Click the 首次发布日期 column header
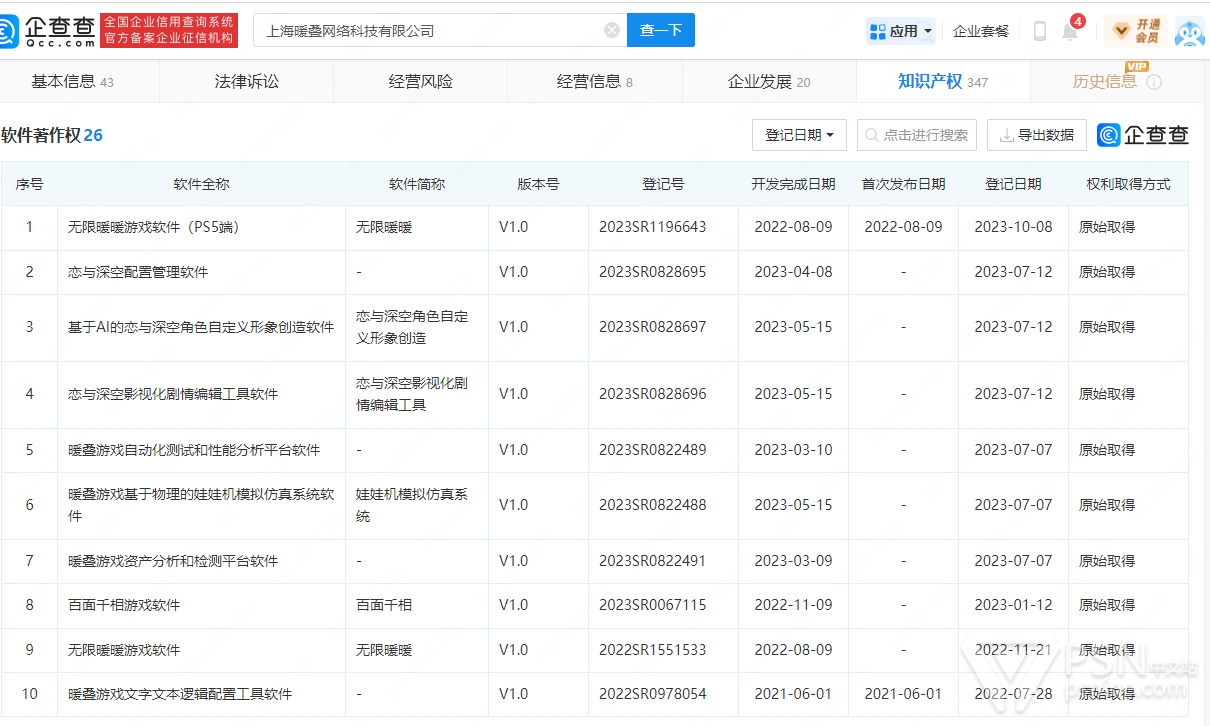The height and width of the screenshot is (726, 1210). pyautogui.click(x=904, y=184)
